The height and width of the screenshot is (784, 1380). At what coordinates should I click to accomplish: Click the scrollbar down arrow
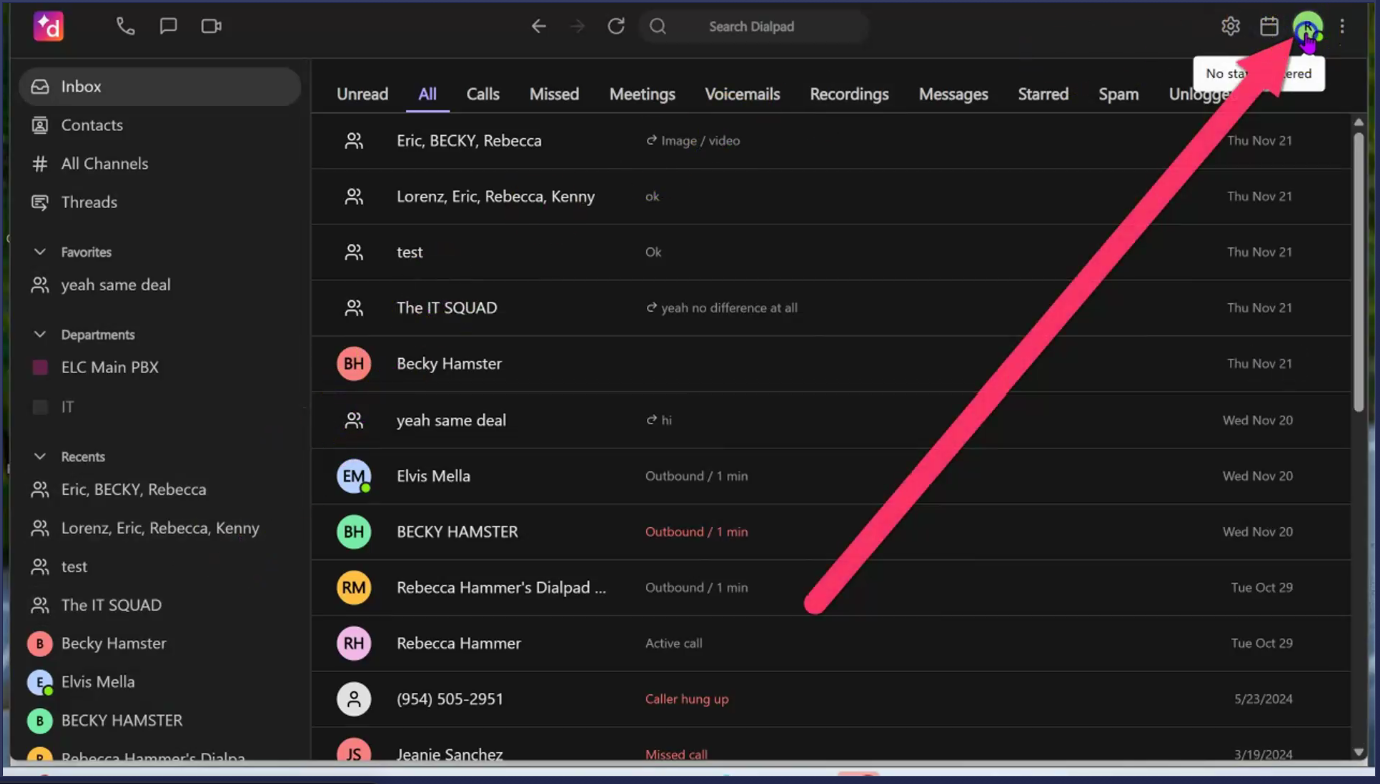click(x=1358, y=752)
